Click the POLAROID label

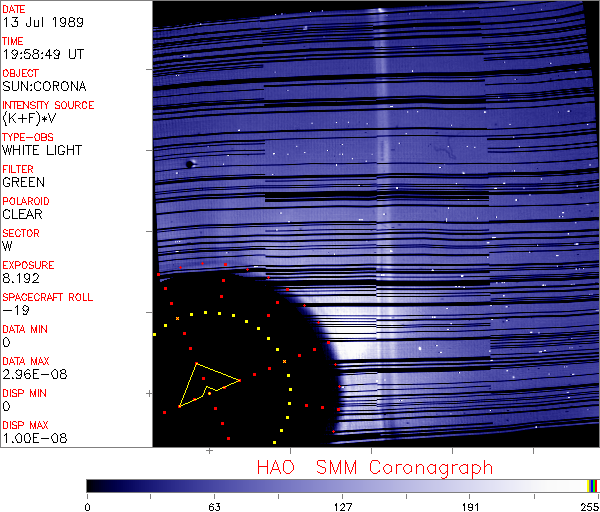[26, 201]
